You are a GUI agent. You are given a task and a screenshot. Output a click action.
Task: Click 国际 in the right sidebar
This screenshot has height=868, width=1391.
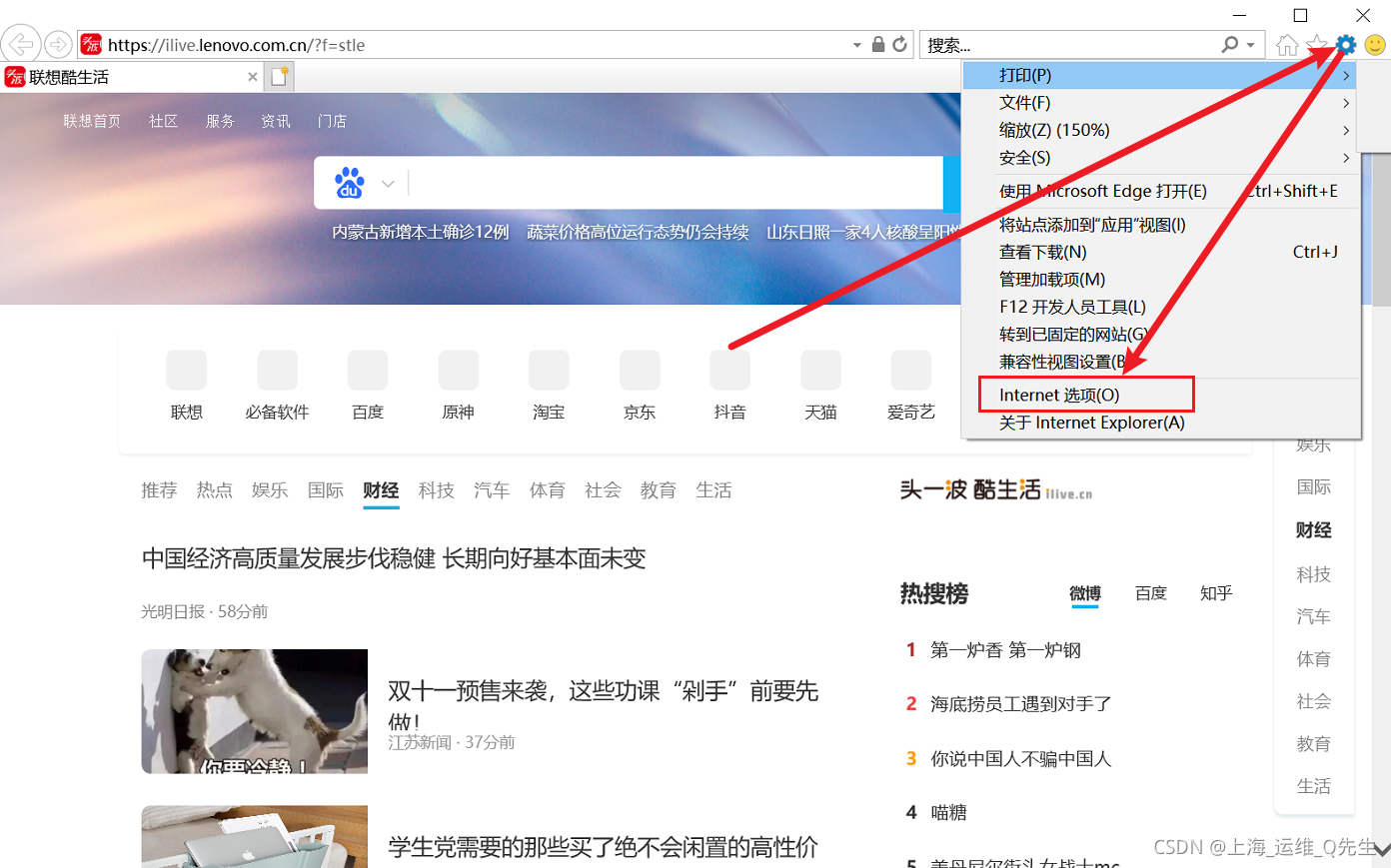point(1314,487)
